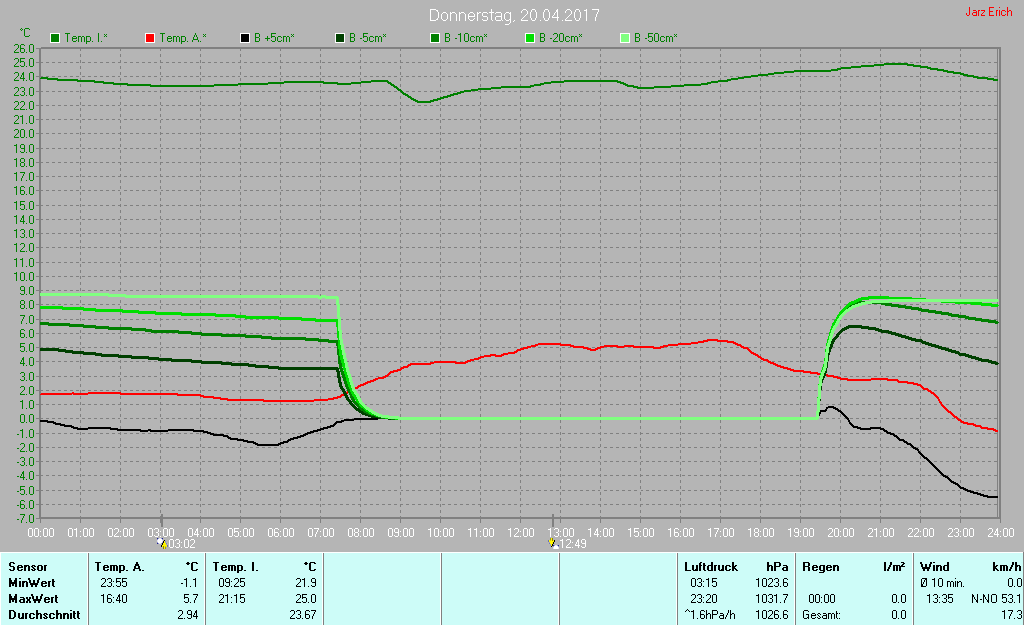Click the light green B -50cm swatch
The image size is (1024, 625).
(625, 39)
